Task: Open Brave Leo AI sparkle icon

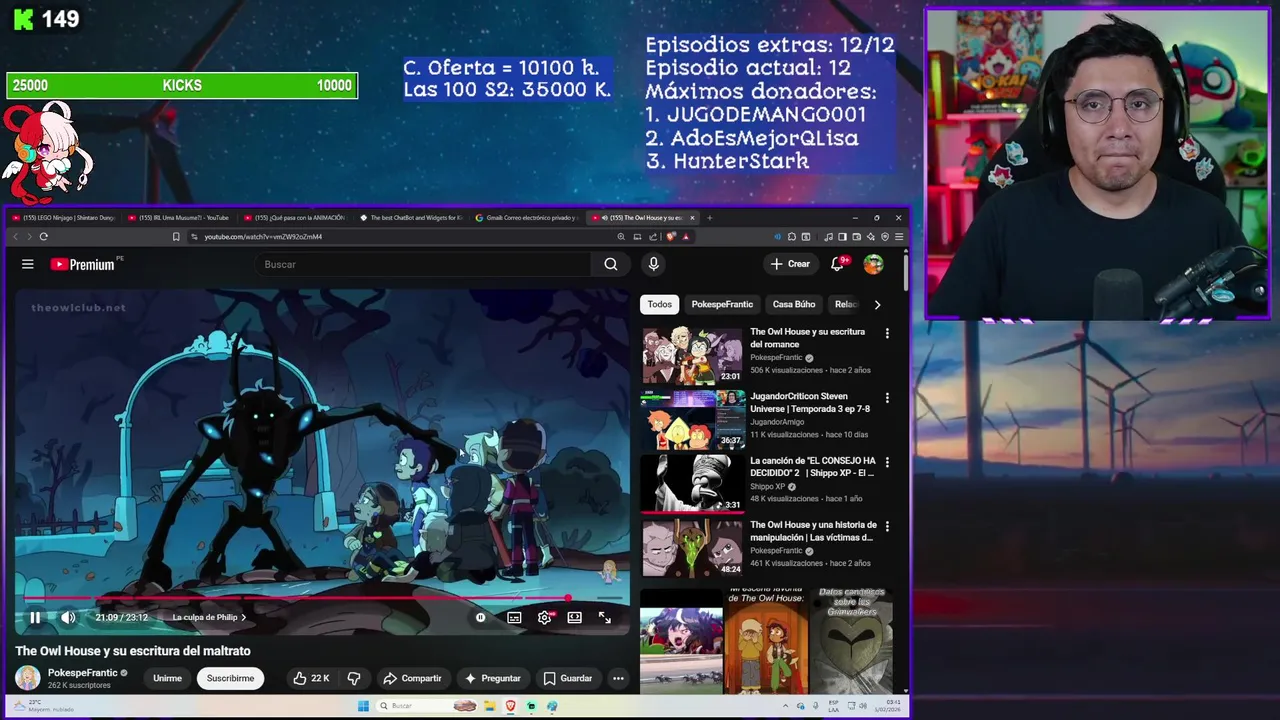Action: 871,237
